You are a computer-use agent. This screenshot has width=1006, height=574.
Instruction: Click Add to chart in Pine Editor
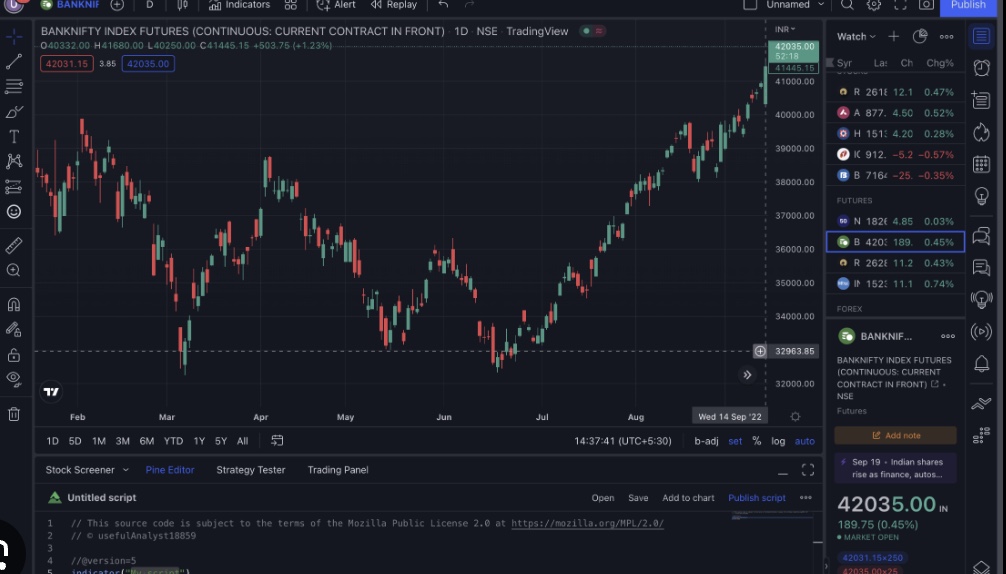pyautogui.click(x=688, y=498)
